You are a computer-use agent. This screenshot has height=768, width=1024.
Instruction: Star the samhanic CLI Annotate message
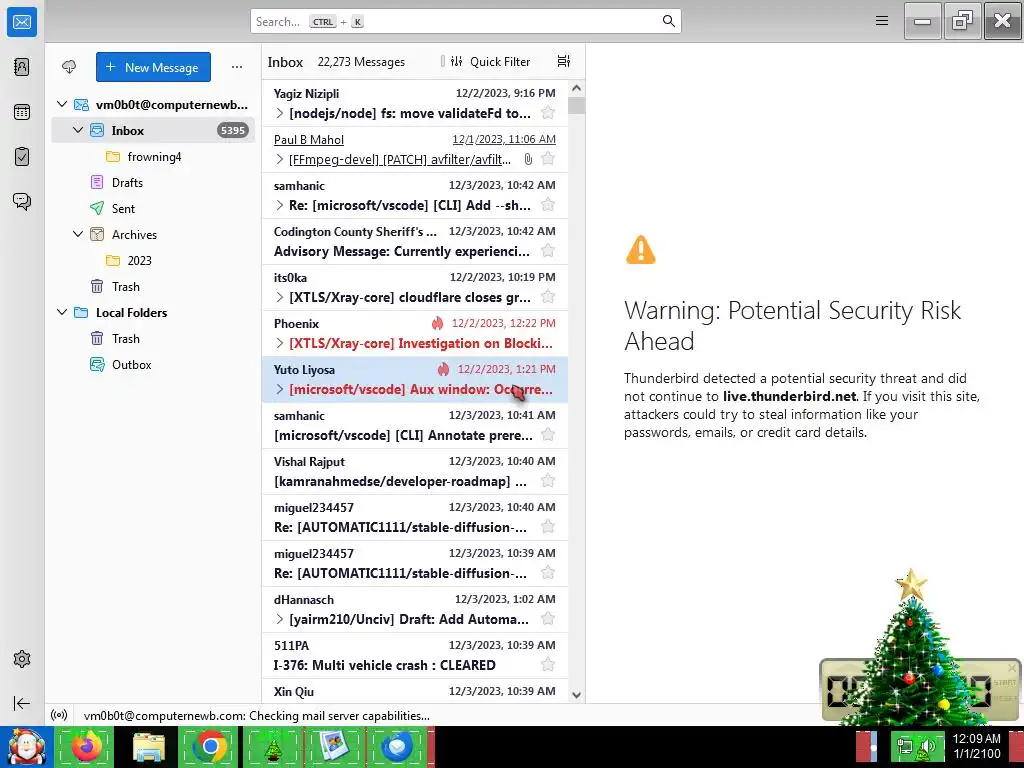click(548, 435)
